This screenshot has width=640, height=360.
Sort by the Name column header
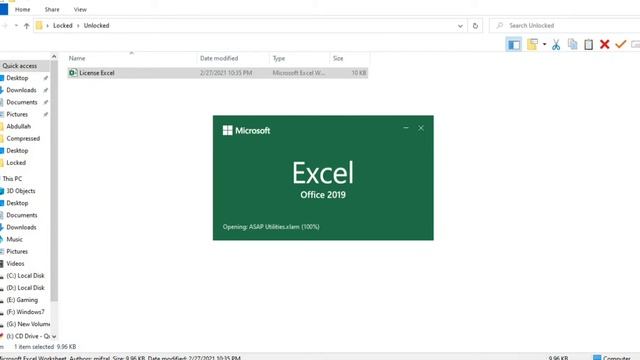click(77, 58)
